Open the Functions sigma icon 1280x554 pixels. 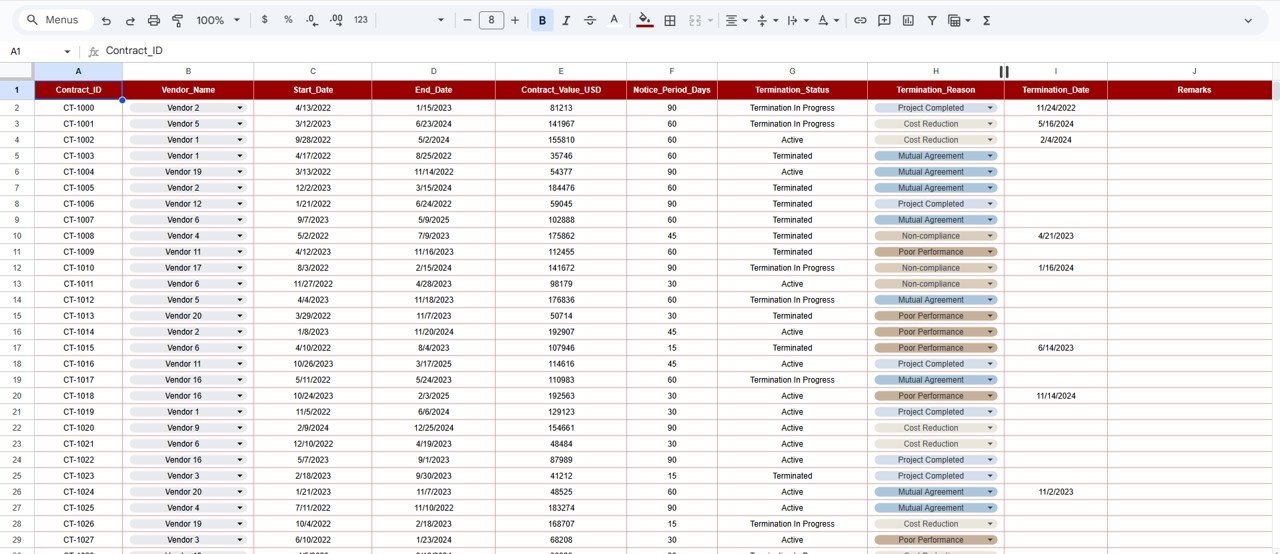pyautogui.click(x=987, y=20)
